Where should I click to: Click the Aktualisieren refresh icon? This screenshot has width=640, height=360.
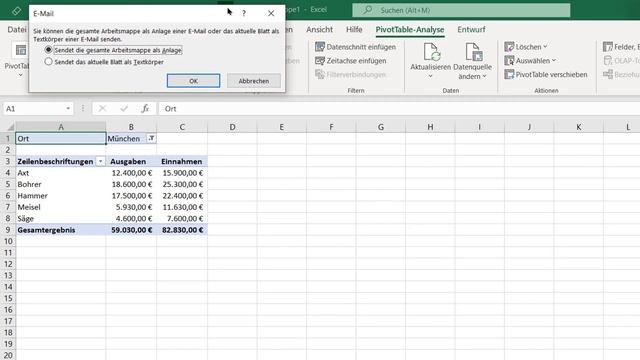pyautogui.click(x=431, y=52)
